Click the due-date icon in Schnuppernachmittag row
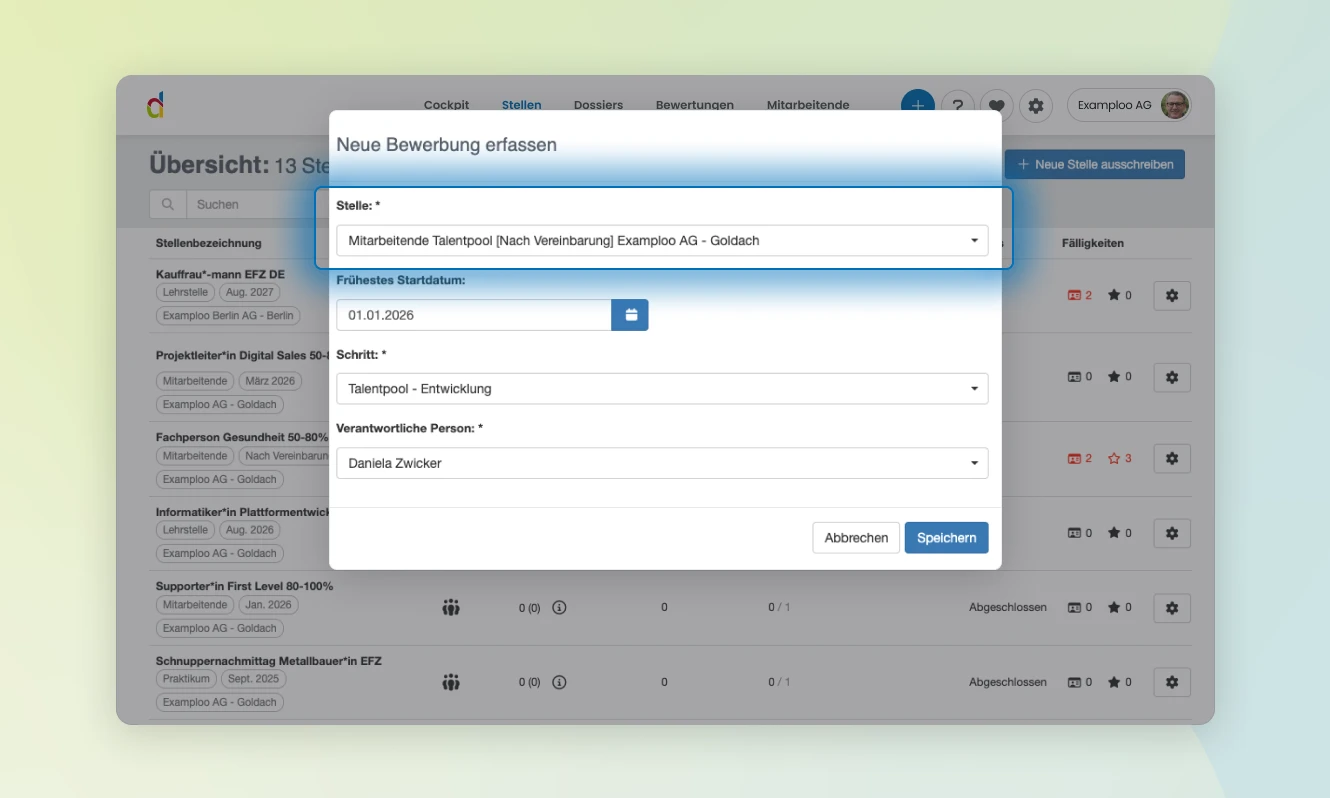1330x798 pixels. (x=1075, y=682)
